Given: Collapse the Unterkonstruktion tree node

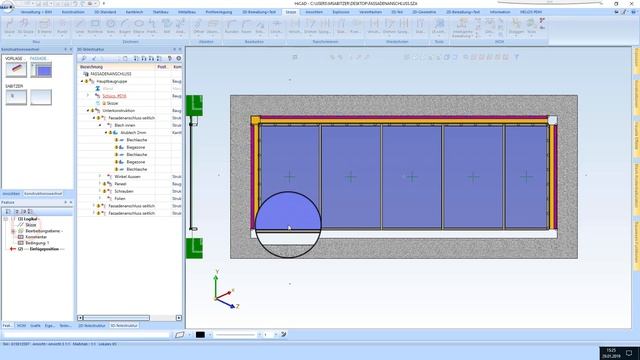Looking at the screenshot, I should click(88, 111).
